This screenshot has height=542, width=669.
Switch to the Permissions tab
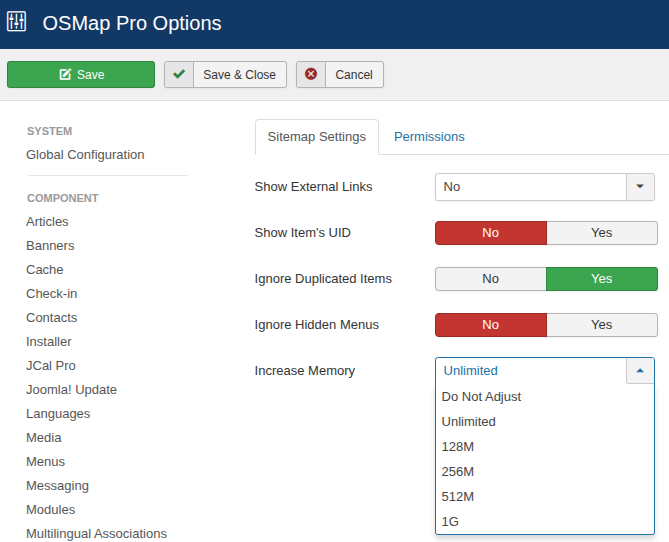click(429, 137)
